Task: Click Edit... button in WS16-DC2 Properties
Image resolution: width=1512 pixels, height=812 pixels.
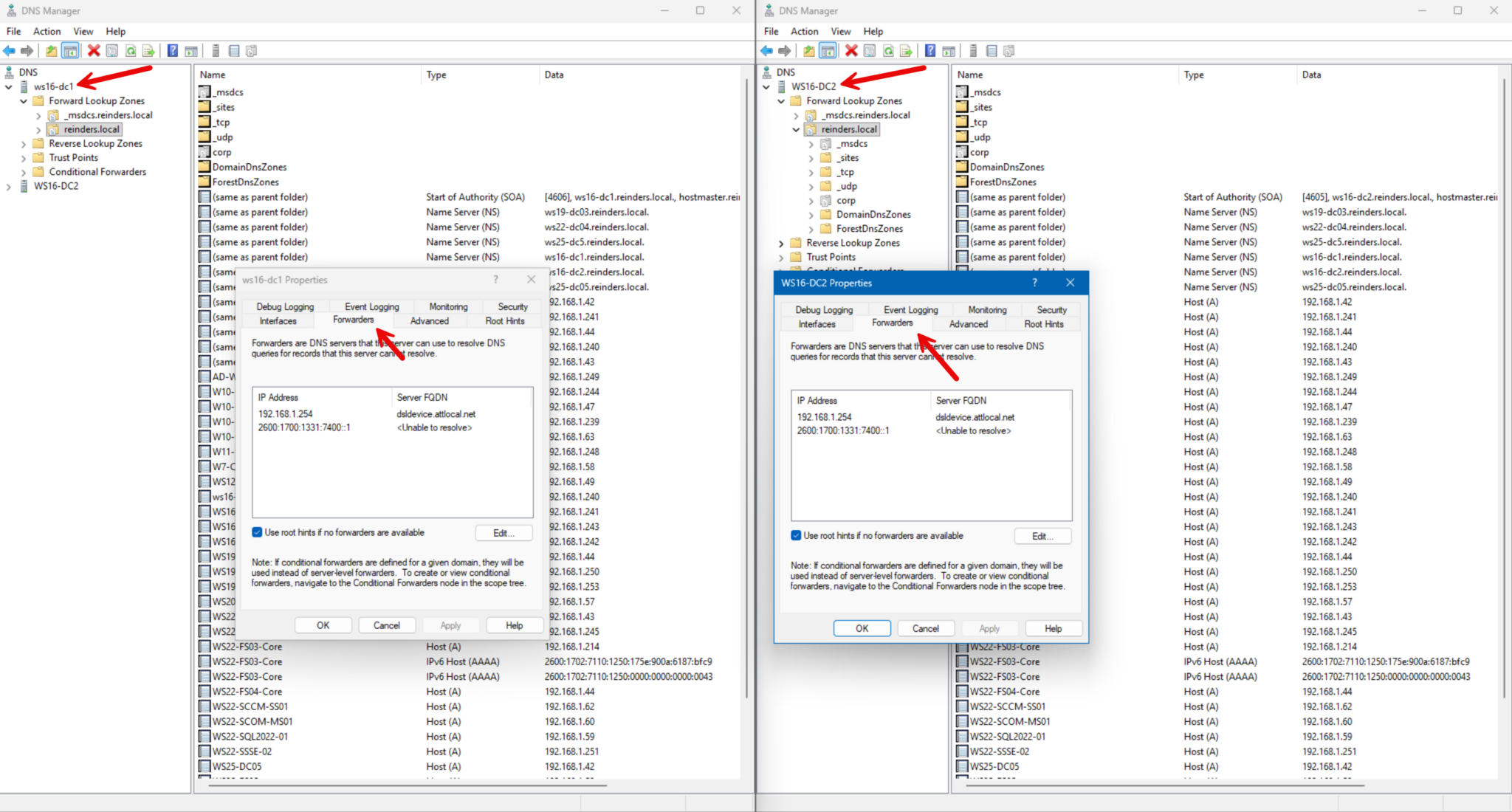Action: tap(1042, 537)
